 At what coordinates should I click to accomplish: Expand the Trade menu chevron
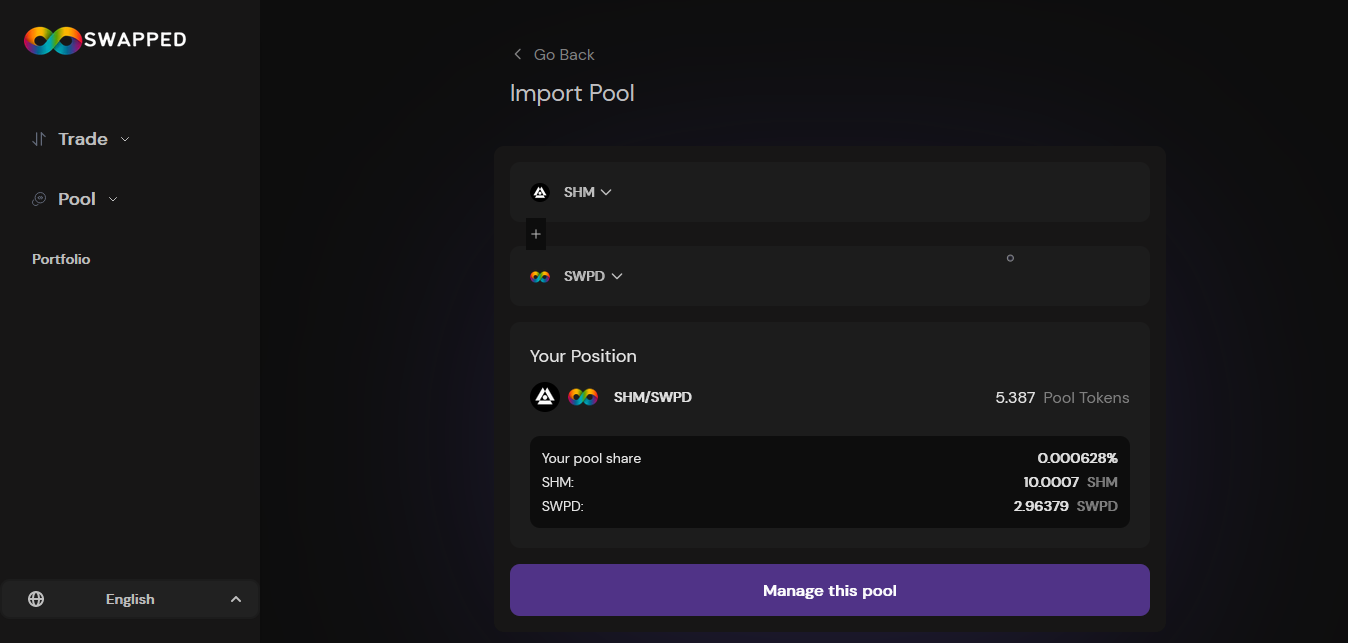[x=125, y=139]
